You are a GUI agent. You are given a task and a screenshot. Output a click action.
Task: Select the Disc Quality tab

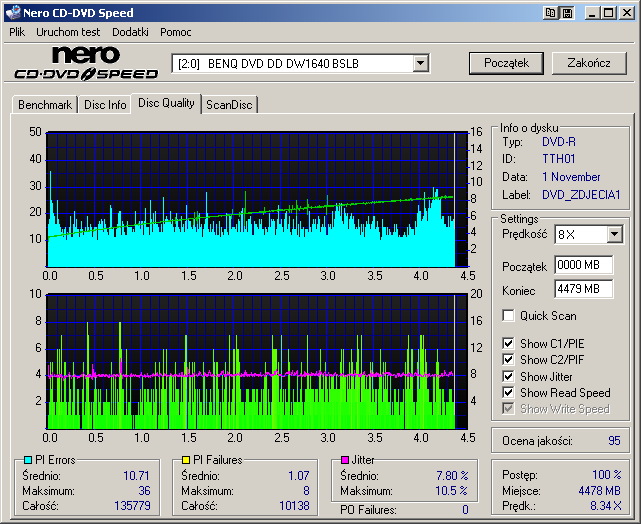(166, 103)
